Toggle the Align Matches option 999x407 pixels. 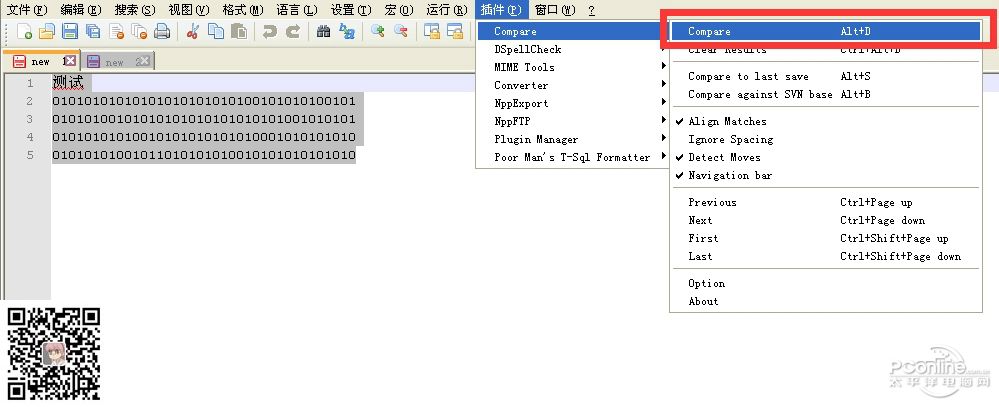[x=727, y=122]
